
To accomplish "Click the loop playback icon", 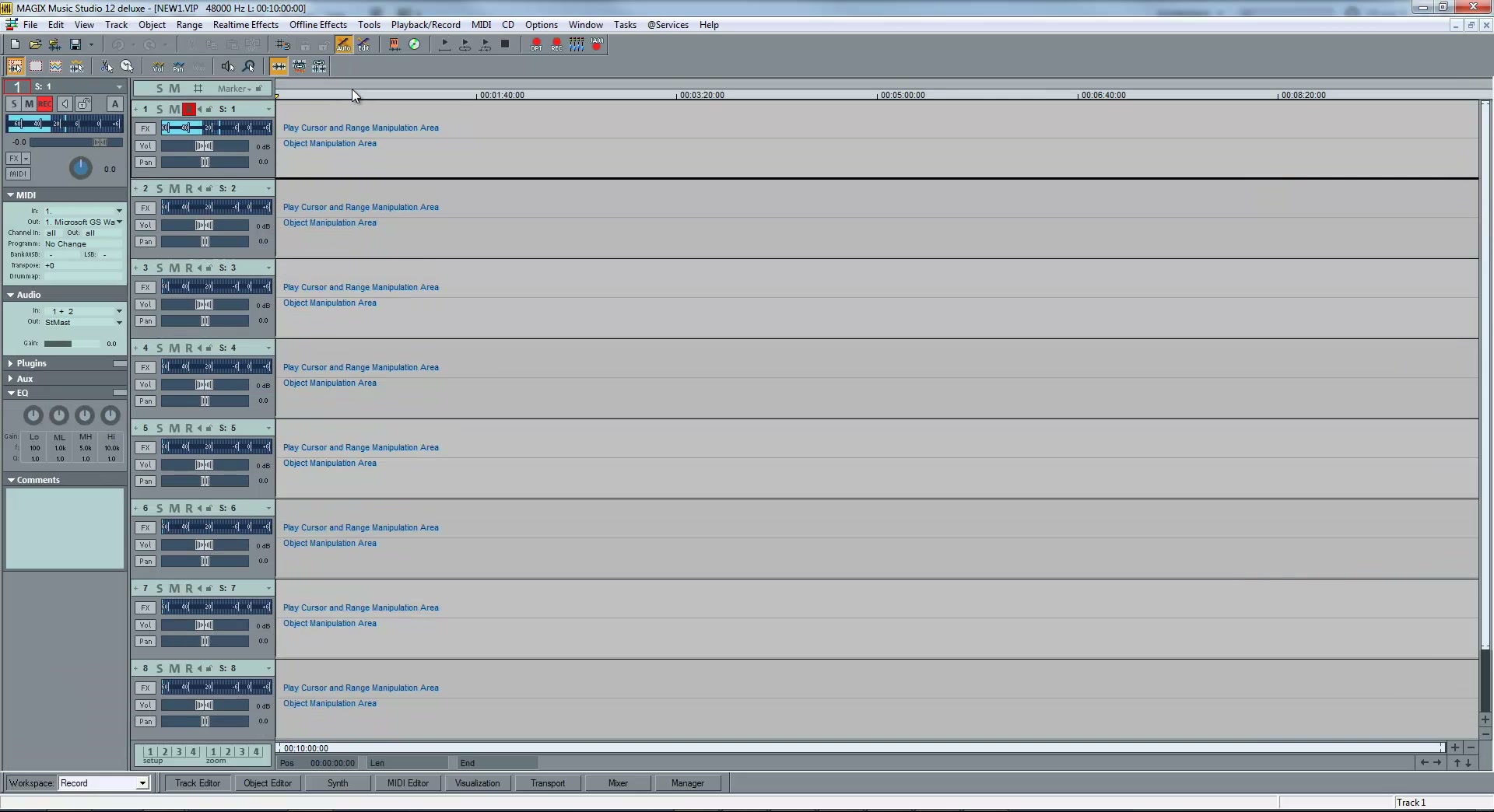I will (x=465, y=44).
